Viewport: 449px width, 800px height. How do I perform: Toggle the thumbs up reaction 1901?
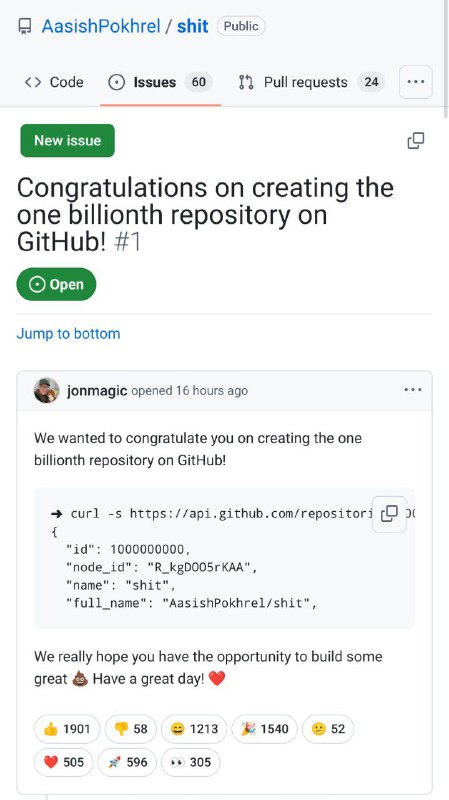(67, 729)
